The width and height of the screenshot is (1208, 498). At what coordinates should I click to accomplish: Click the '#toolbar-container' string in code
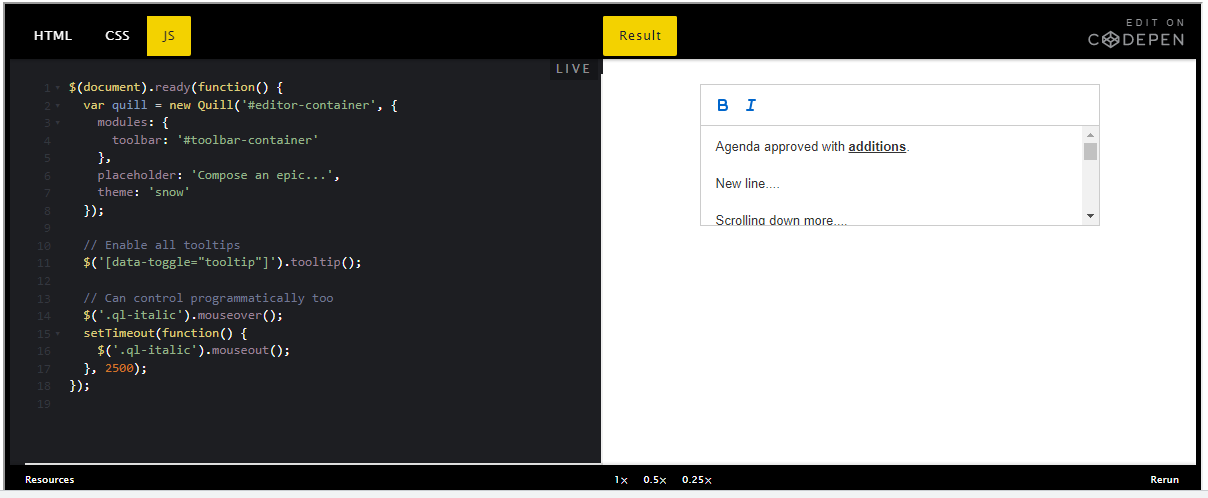248,140
